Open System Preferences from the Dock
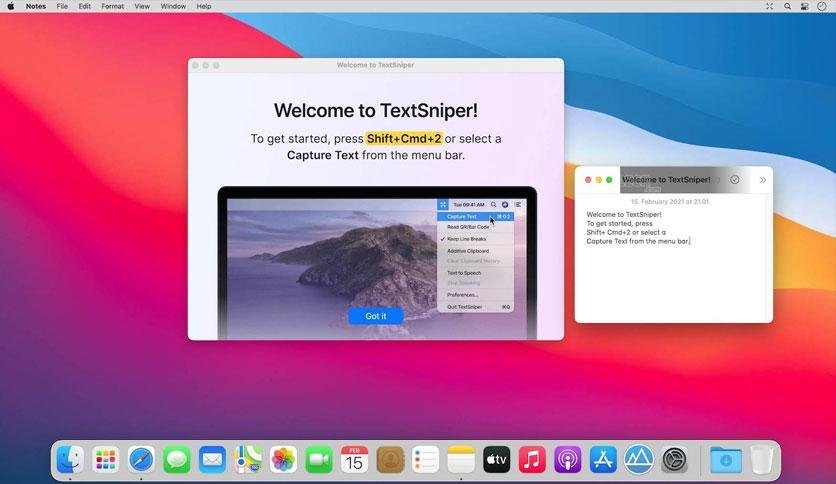Image resolution: width=836 pixels, height=484 pixels. [675, 459]
